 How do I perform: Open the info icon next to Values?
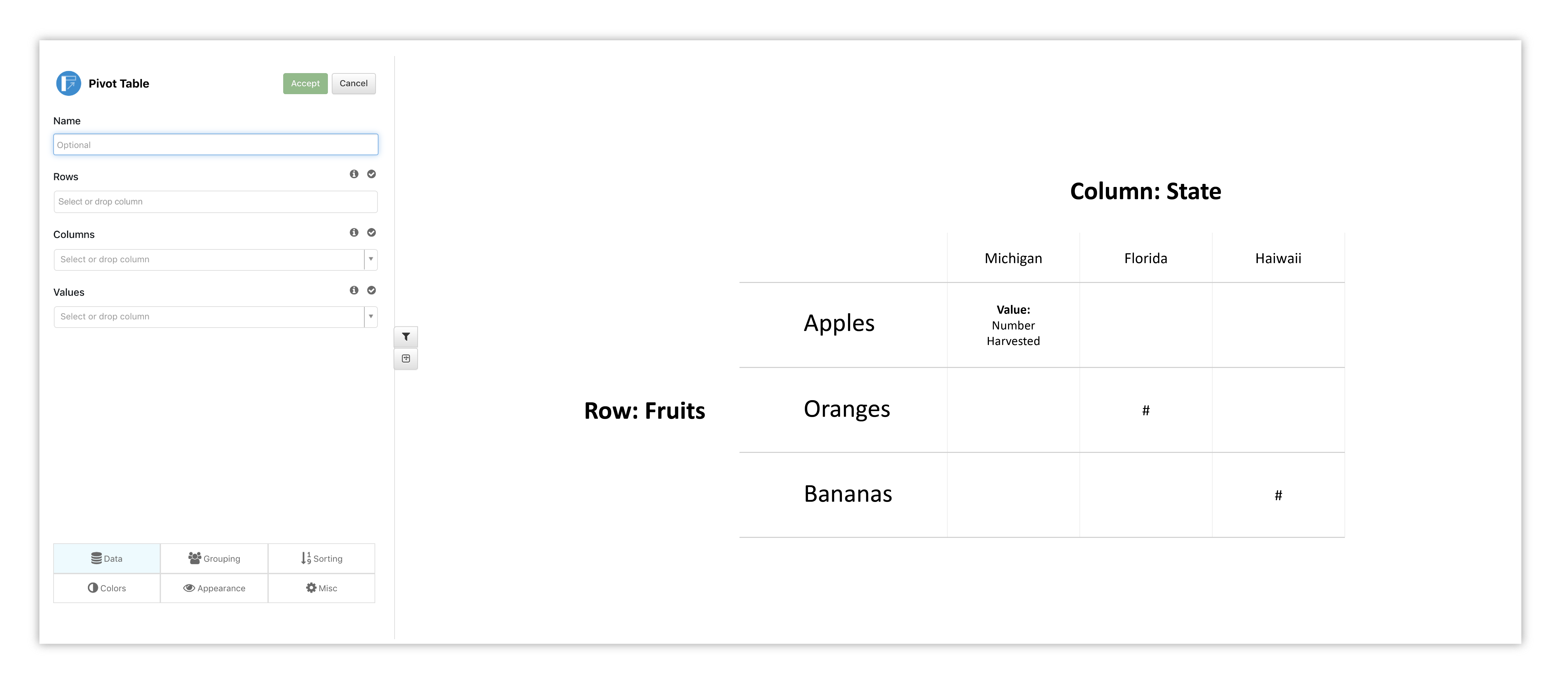[354, 290]
